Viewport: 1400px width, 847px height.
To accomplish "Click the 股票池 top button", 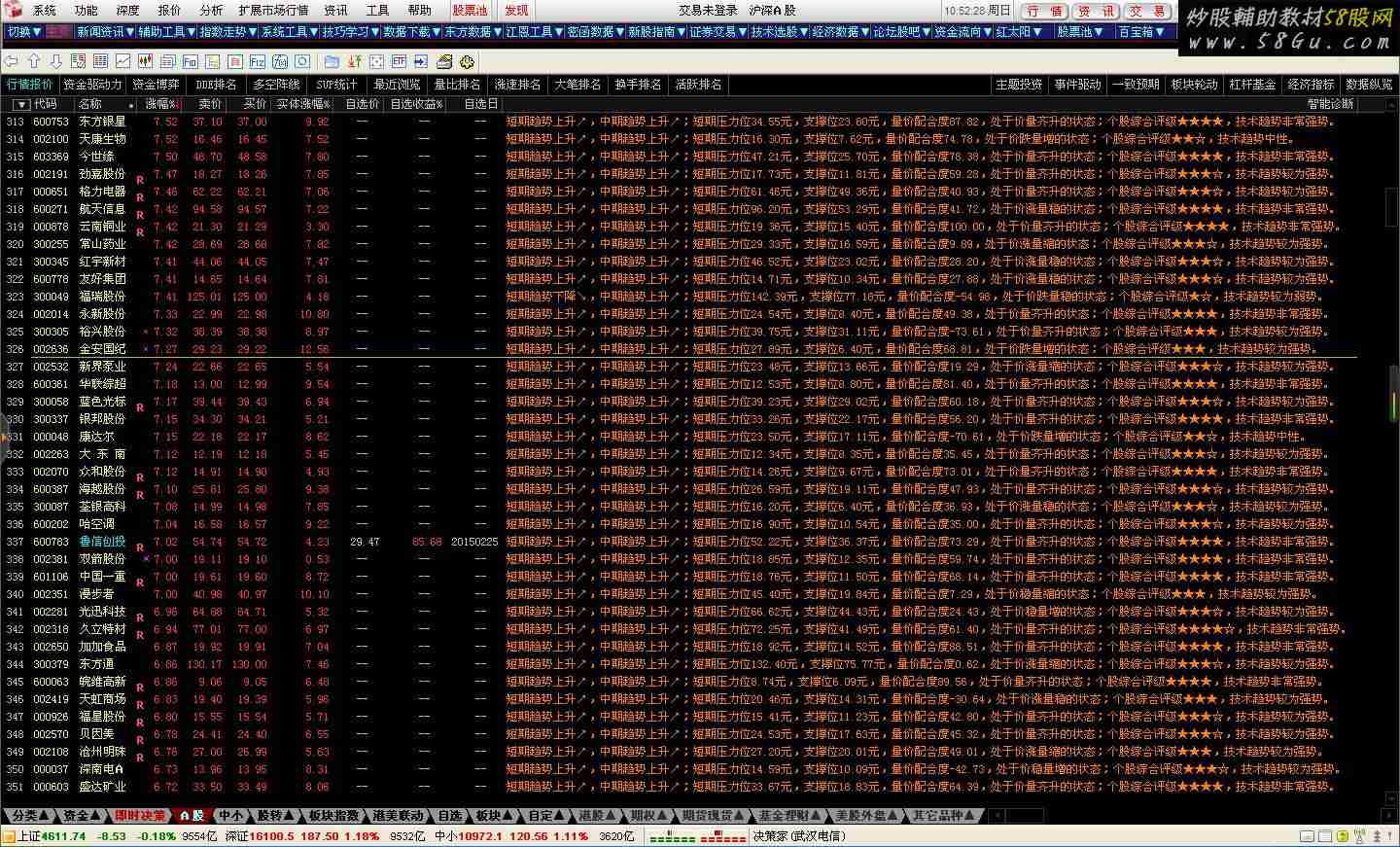I will (471, 11).
